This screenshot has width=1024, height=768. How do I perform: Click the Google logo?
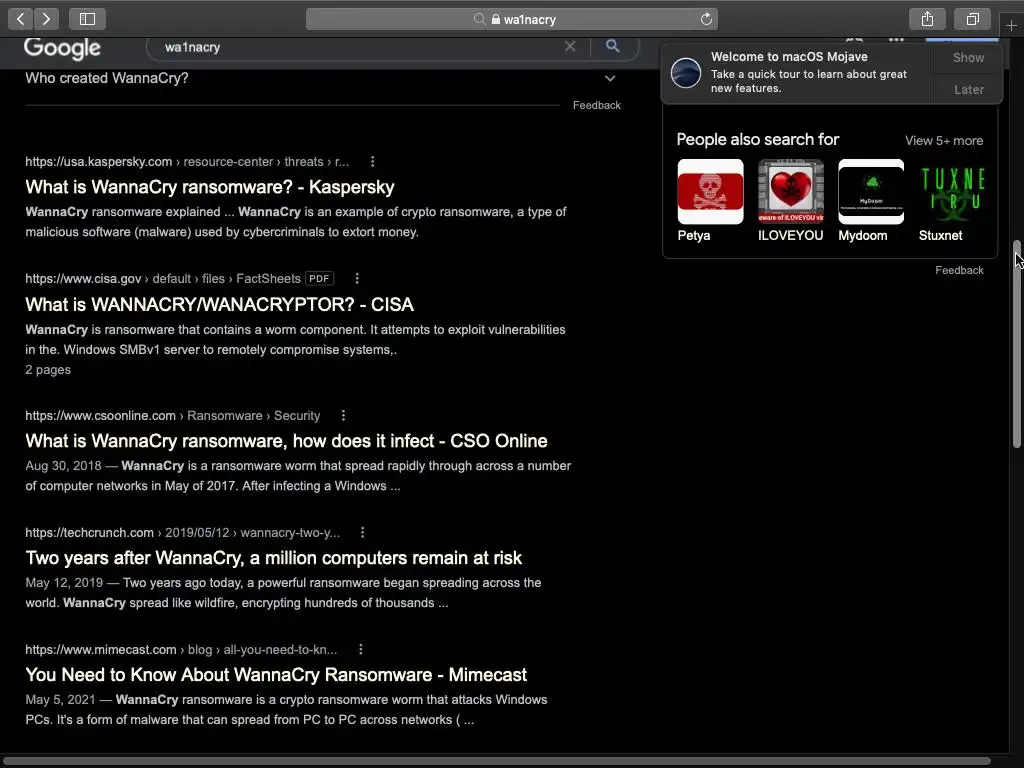click(x=62, y=47)
